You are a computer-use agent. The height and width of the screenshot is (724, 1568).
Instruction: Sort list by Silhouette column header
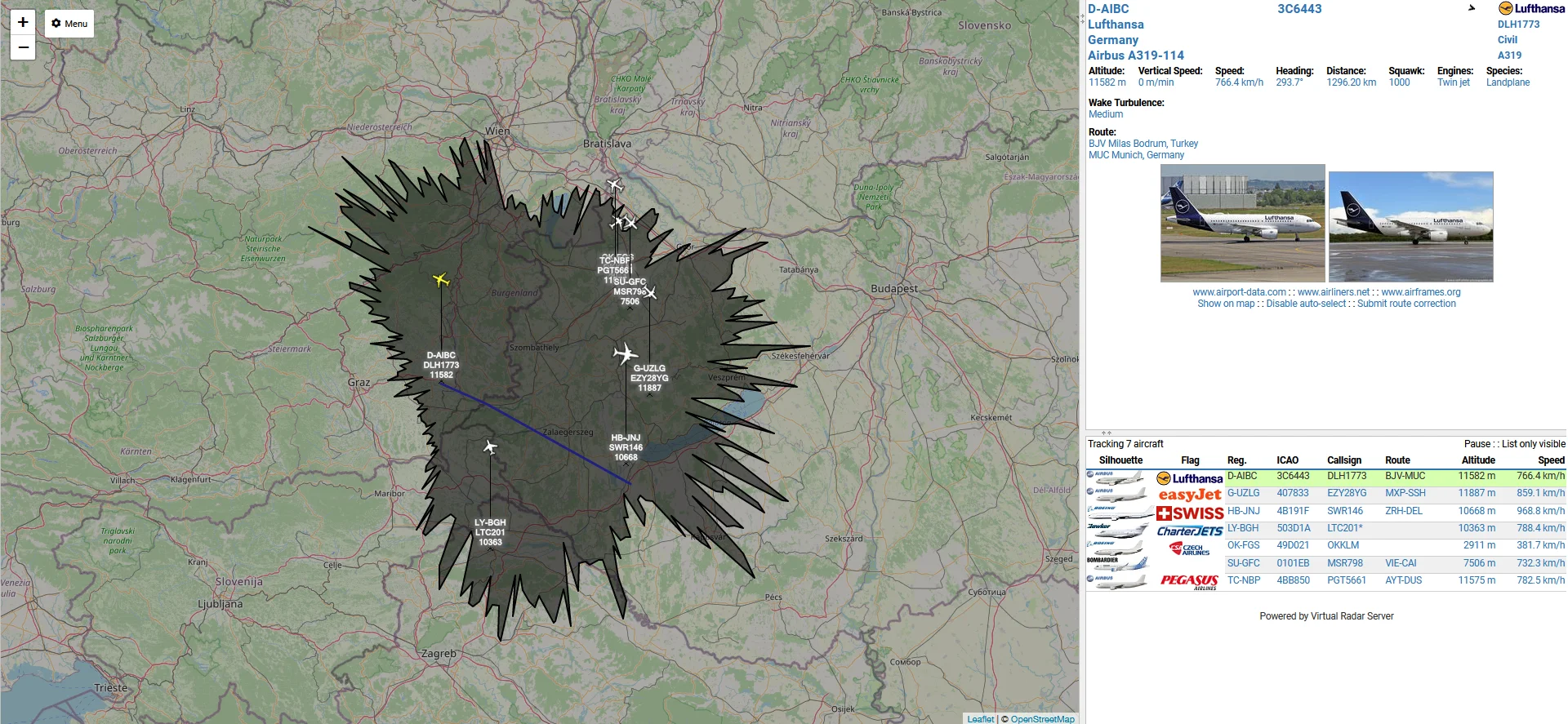[x=1120, y=460]
